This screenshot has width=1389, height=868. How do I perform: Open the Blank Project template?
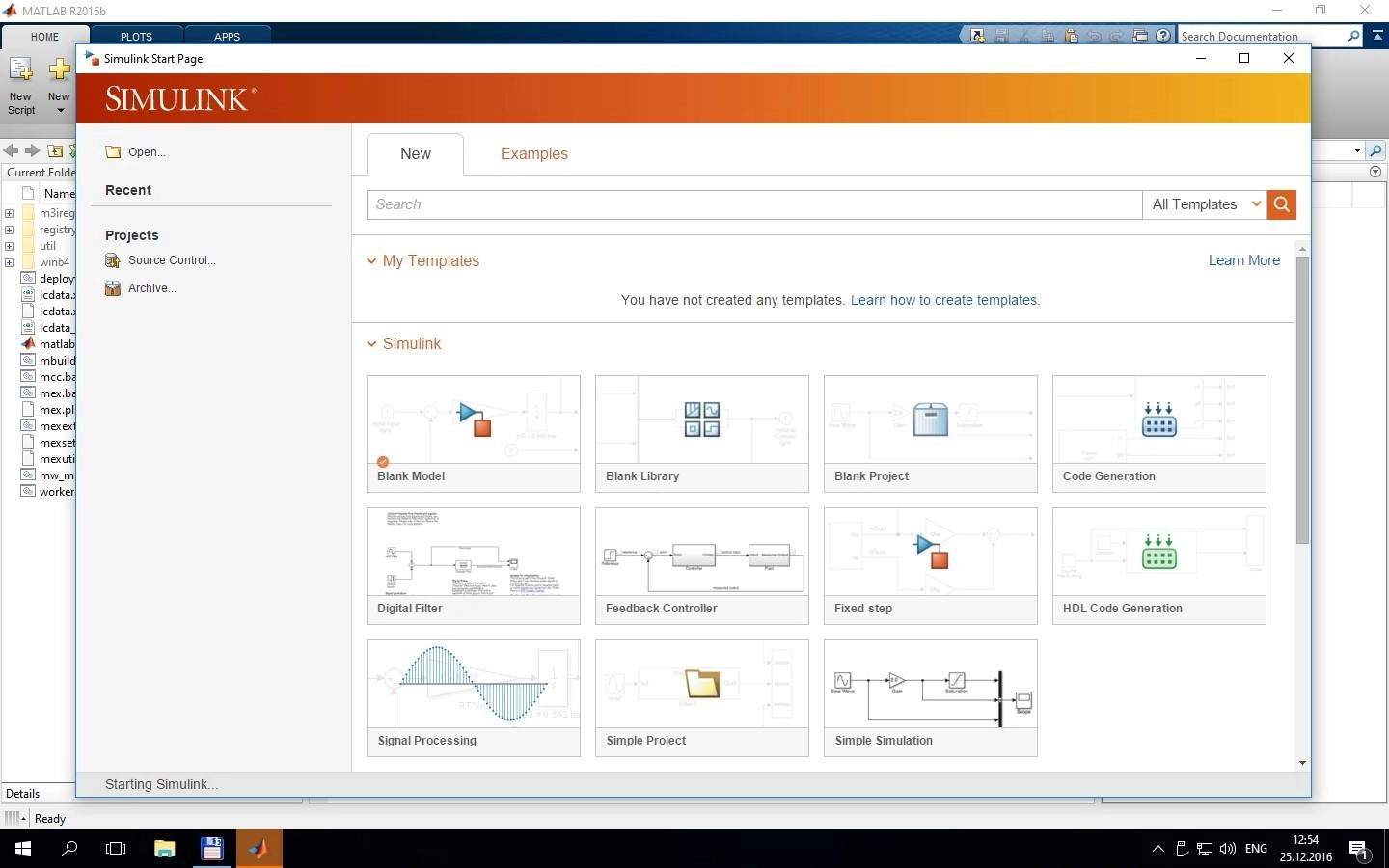tap(931, 433)
